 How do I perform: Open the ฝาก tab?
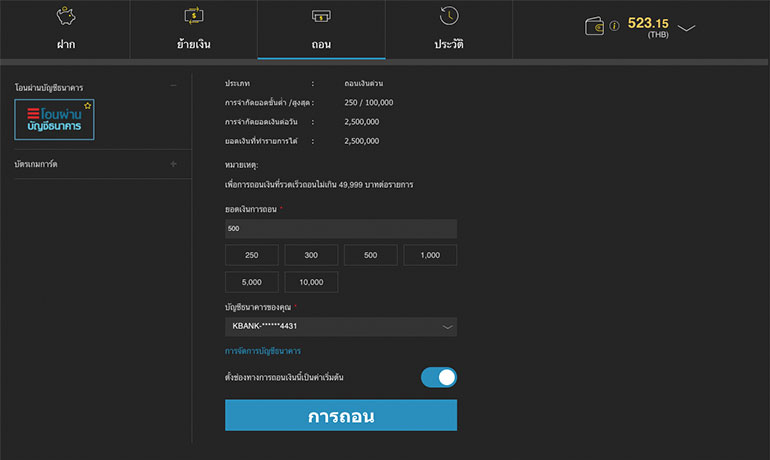[x=65, y=29]
